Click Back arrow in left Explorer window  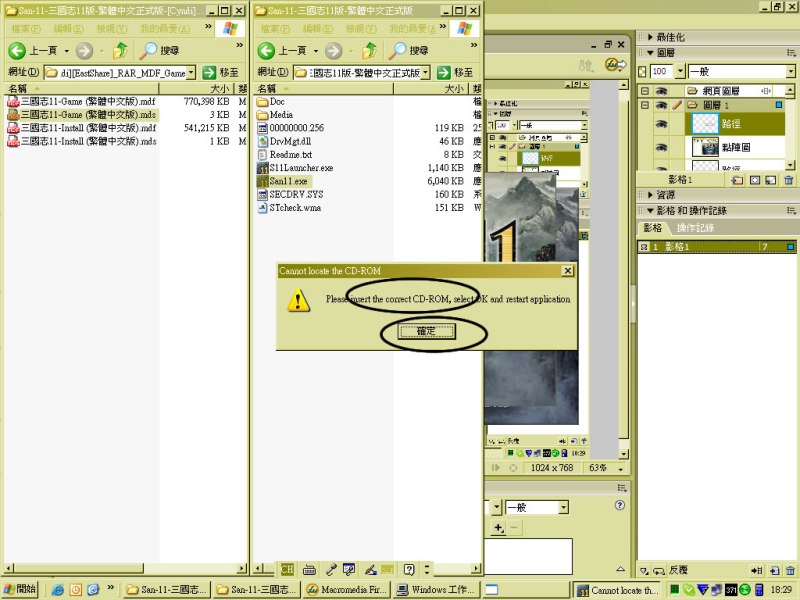[17, 50]
